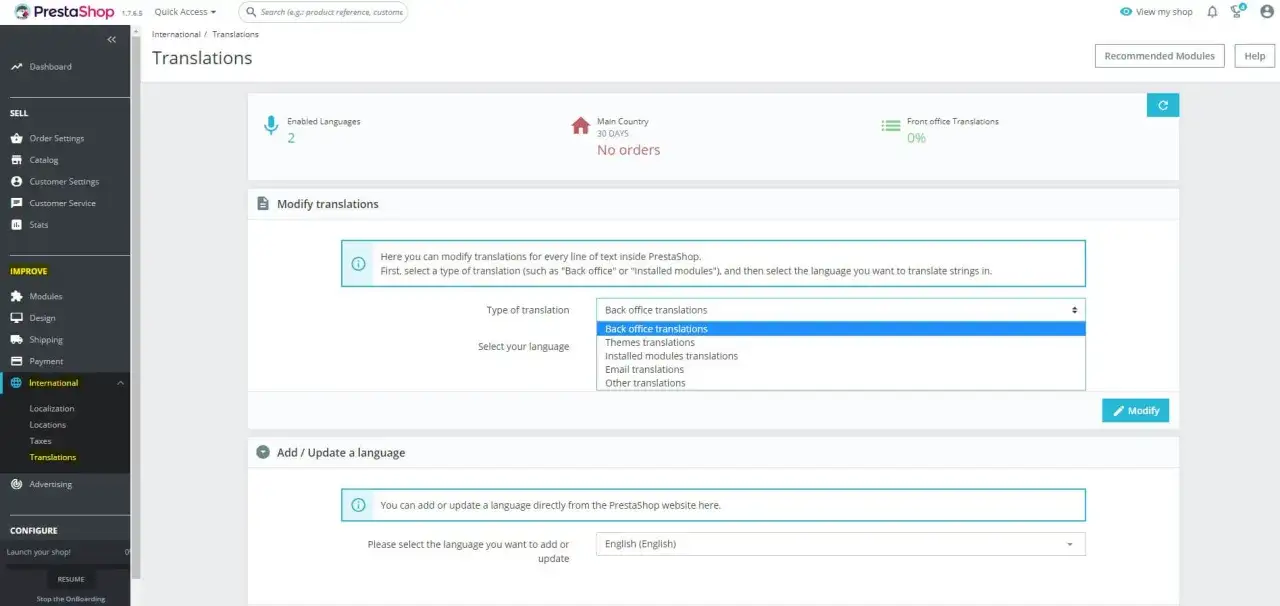1280x606 pixels.
Task: Click the eye icon beside View my shop
Action: tap(1126, 12)
